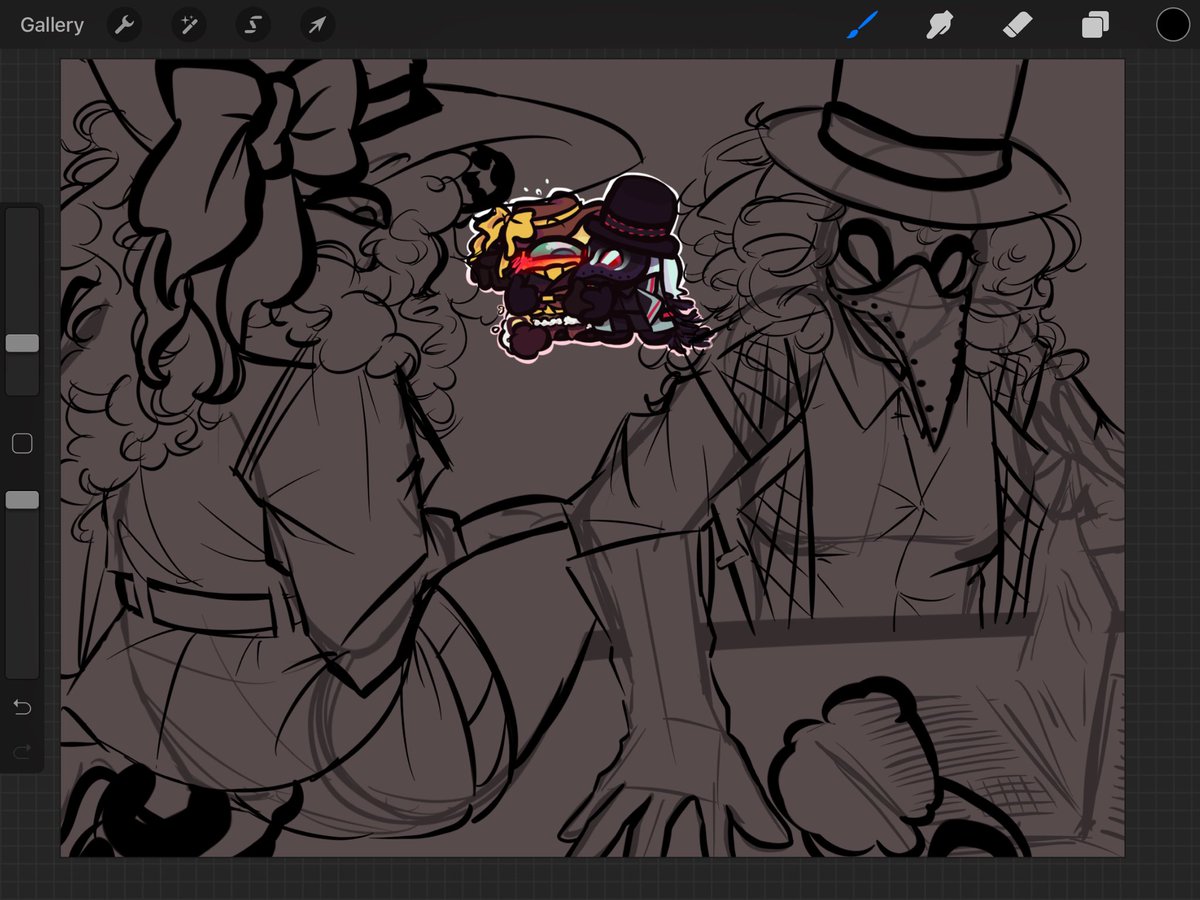Select the Eraser tool

(1017, 25)
